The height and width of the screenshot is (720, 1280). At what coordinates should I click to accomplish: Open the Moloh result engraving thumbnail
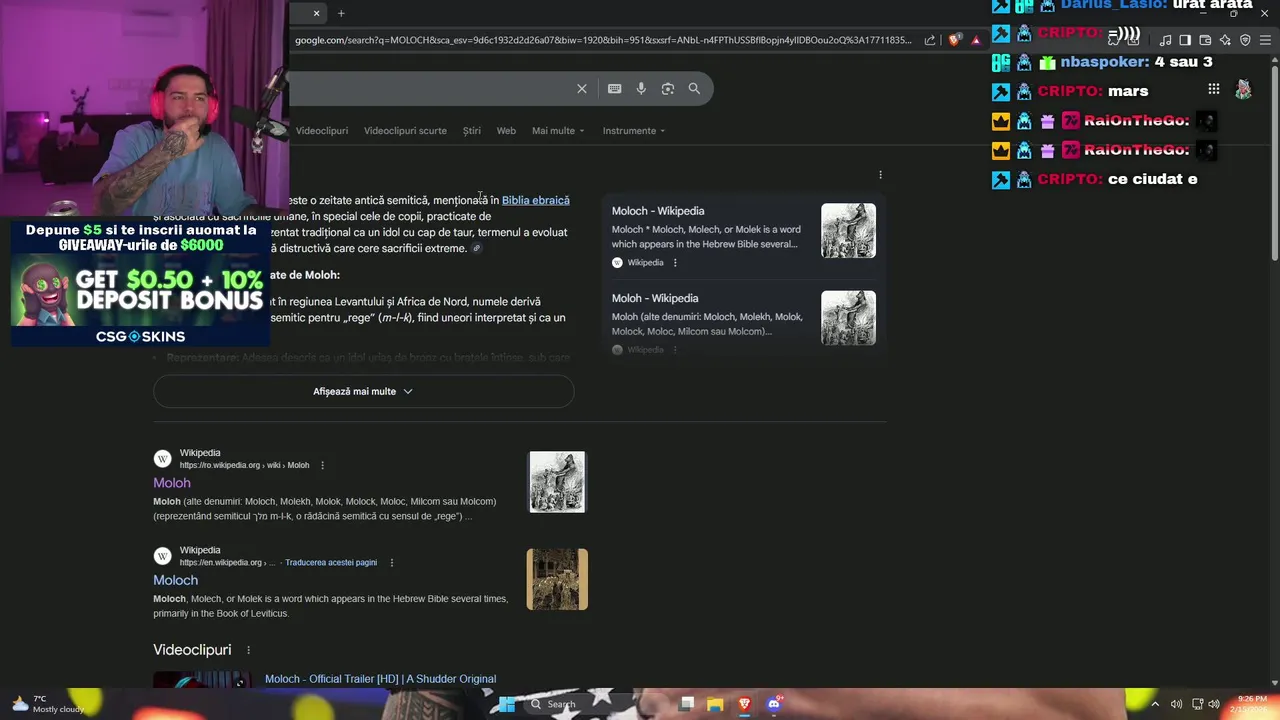pyautogui.click(x=557, y=482)
